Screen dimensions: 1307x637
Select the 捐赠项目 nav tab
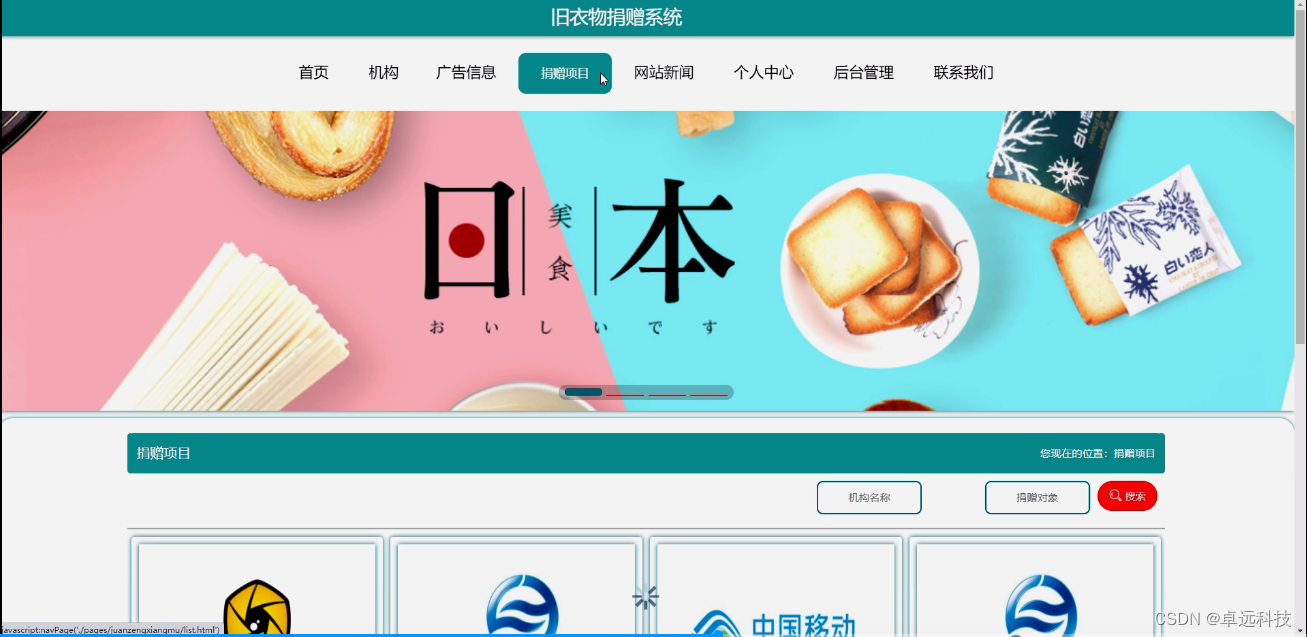[x=565, y=73]
